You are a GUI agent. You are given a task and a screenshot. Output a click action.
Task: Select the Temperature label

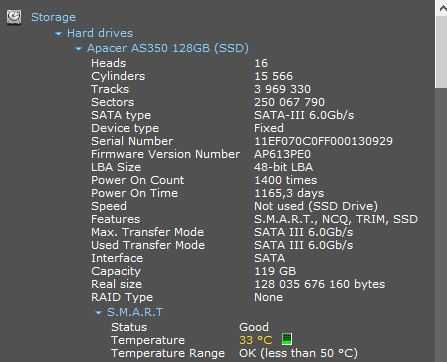148,340
